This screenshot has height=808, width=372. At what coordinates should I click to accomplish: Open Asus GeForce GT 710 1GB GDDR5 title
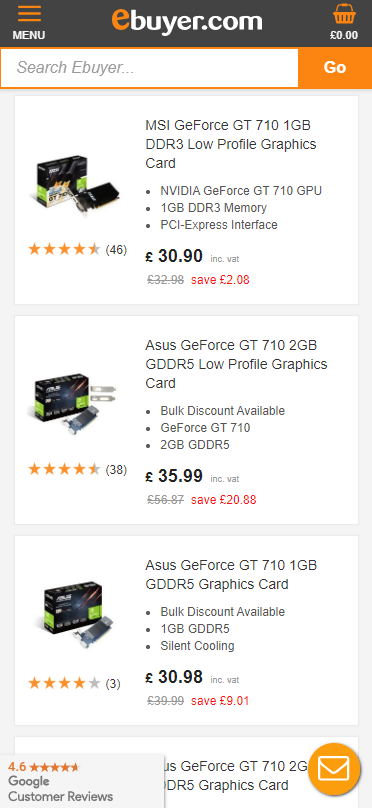[231, 575]
